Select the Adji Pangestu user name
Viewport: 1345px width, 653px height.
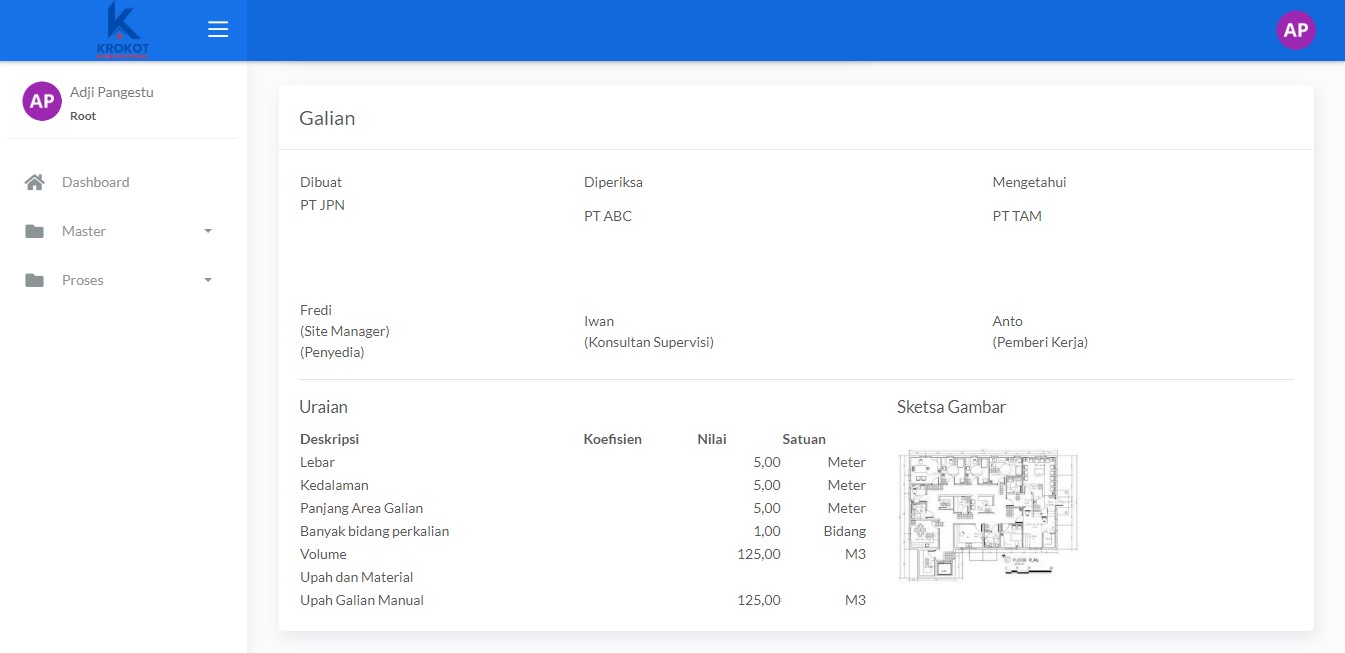[x=112, y=92]
